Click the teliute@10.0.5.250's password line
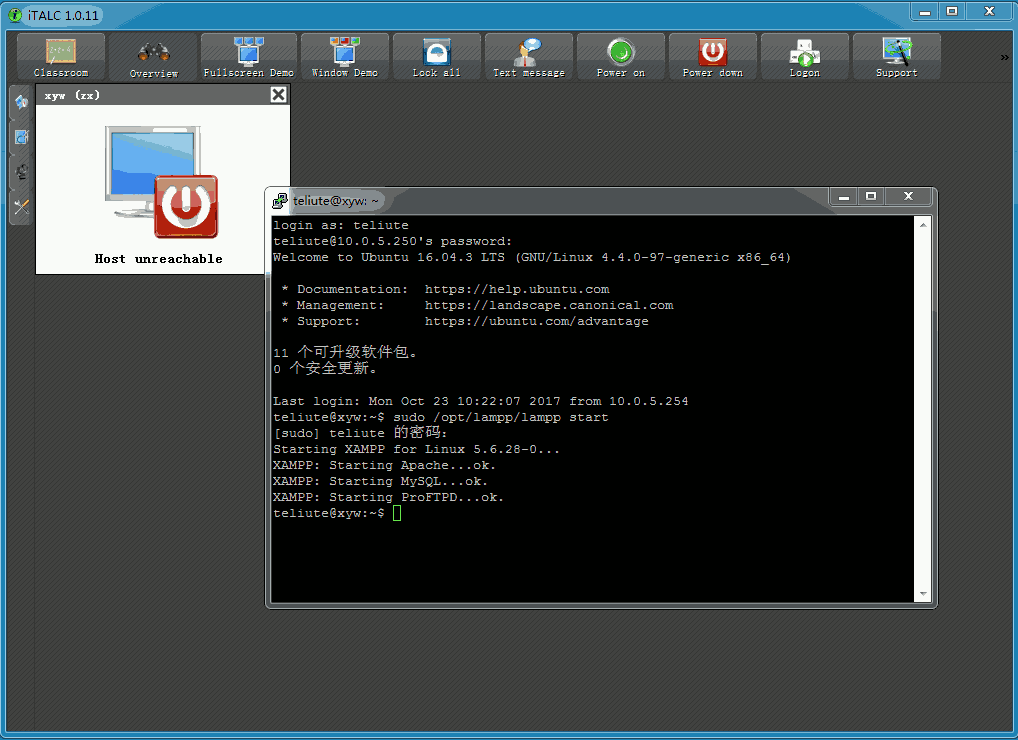 tap(392, 241)
